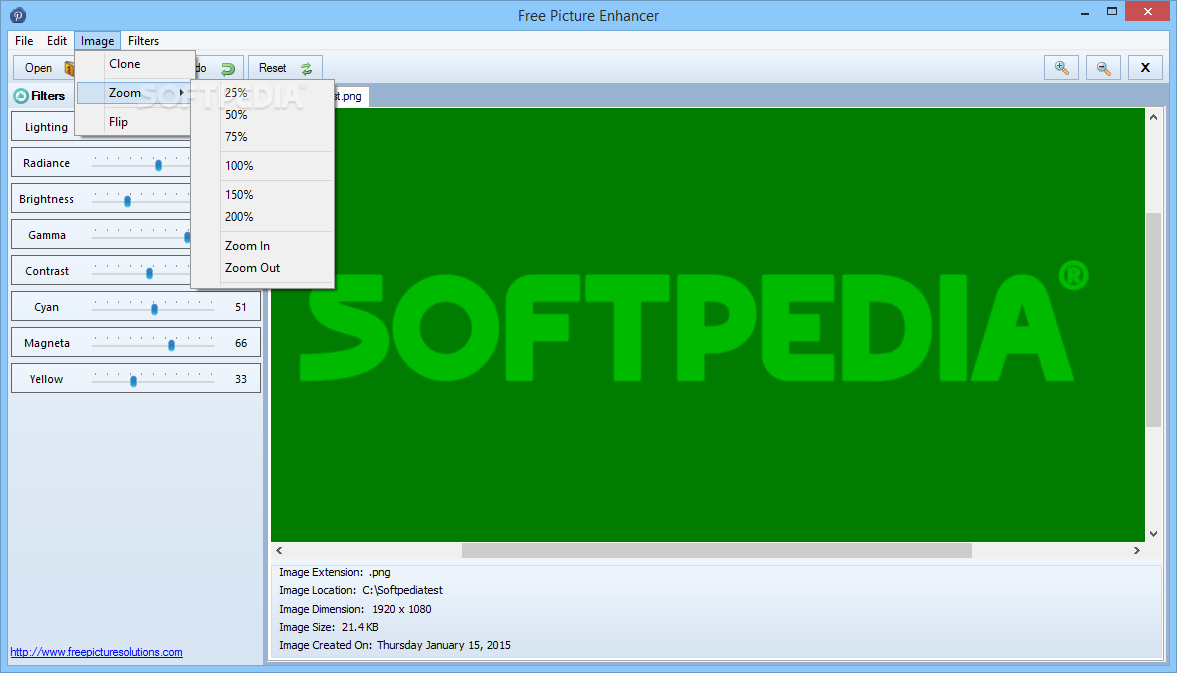
Task: Click the Lighting filter tab
Action: (46, 127)
